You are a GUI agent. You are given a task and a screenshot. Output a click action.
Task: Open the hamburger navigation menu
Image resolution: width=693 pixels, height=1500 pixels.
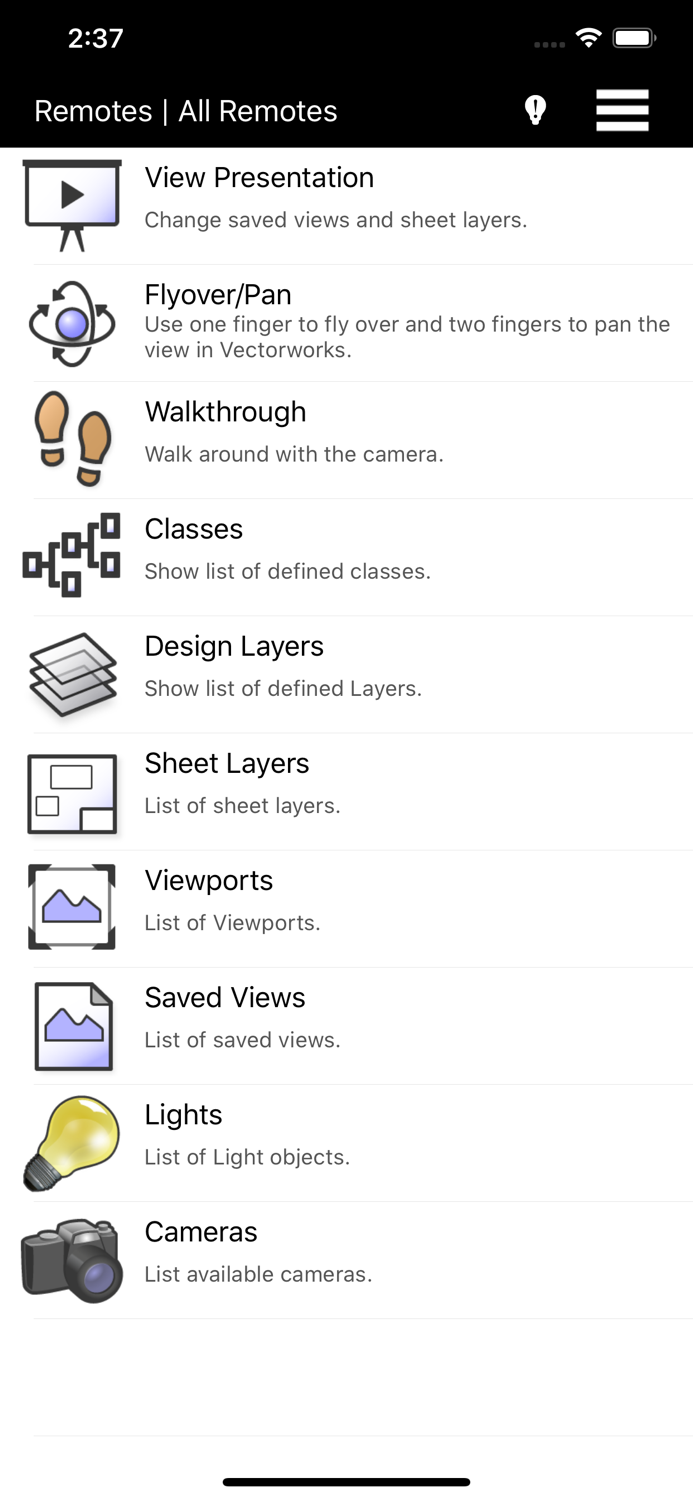622,110
